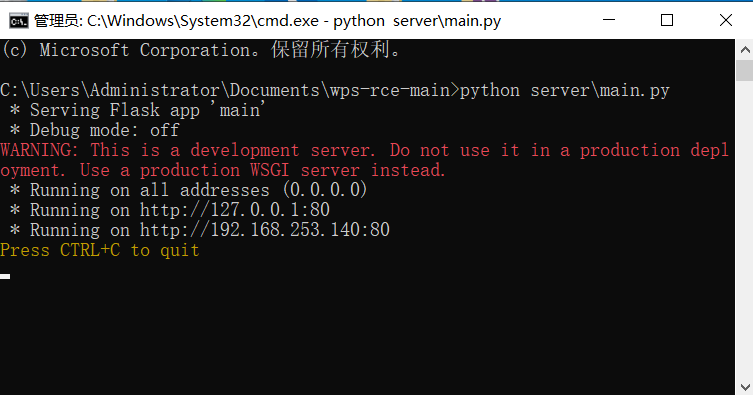Open the cmd.exe system menu icon
Screen dimensions: 753x395
click(x=19, y=21)
